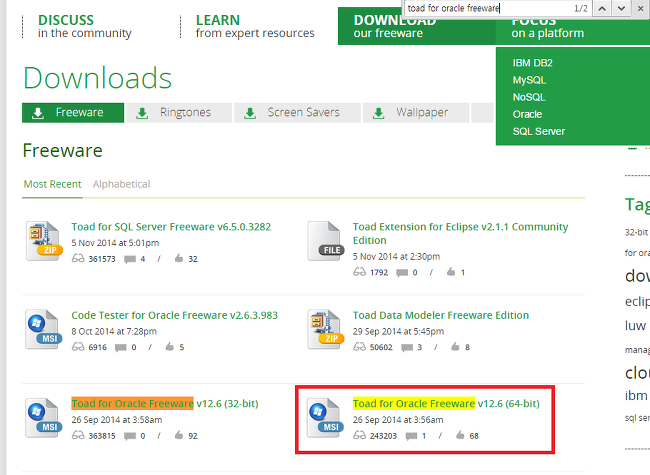650x475 pixels.
Task: Click the ibm tag in sidebar
Action: point(636,395)
